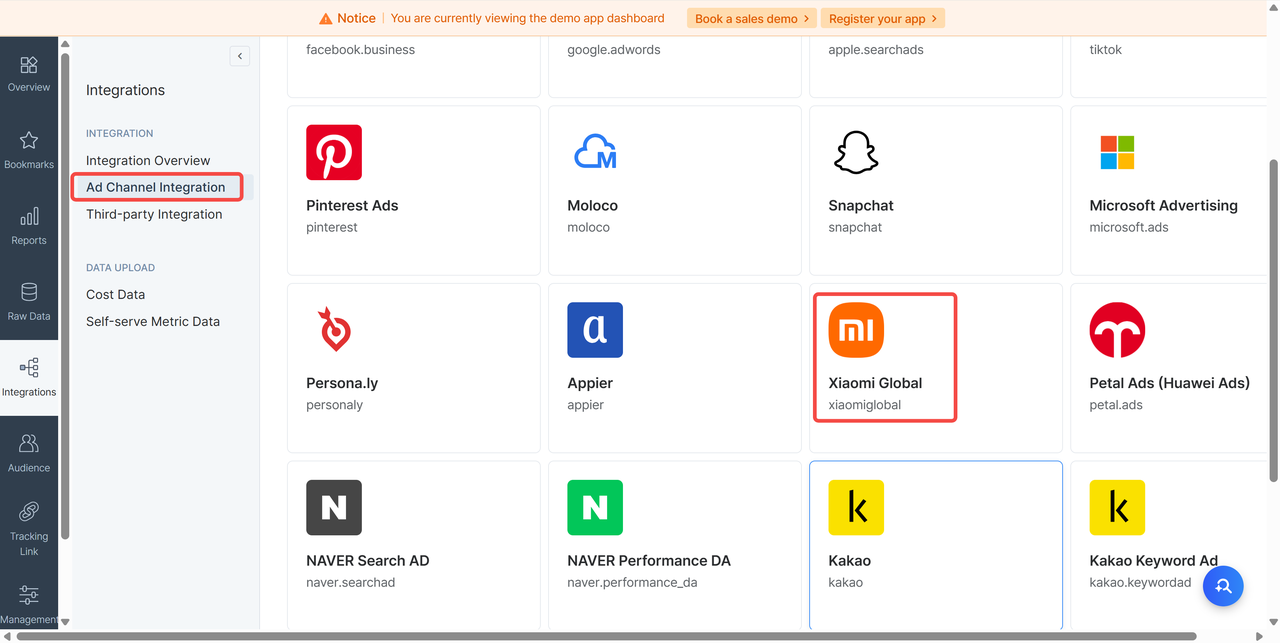The image size is (1280, 643).
Task: Click the Bookmarks star icon
Action: coord(29,142)
